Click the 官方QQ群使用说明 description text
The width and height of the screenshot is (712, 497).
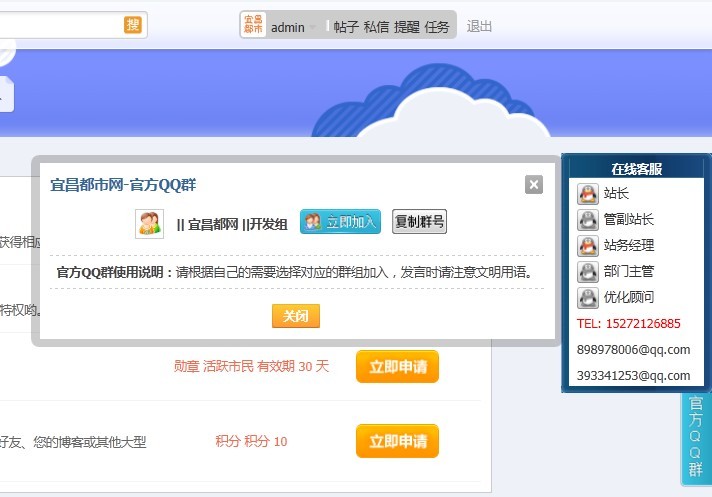pos(294,272)
